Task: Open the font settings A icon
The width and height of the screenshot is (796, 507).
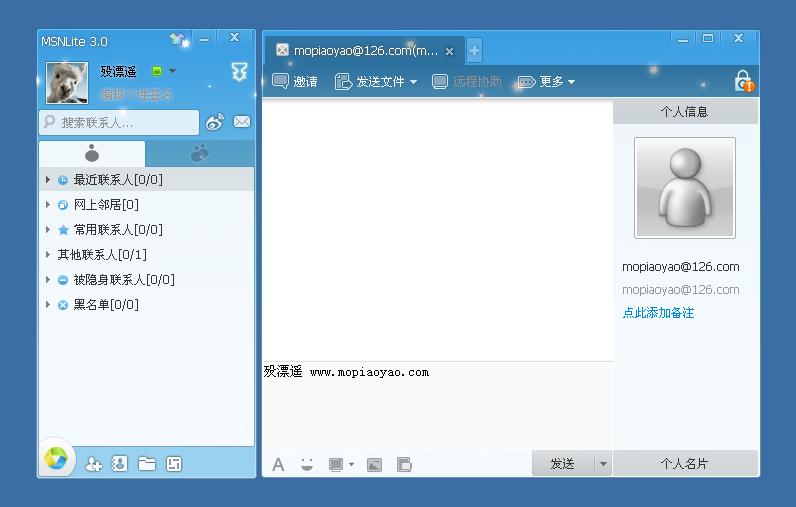Action: pyautogui.click(x=278, y=464)
